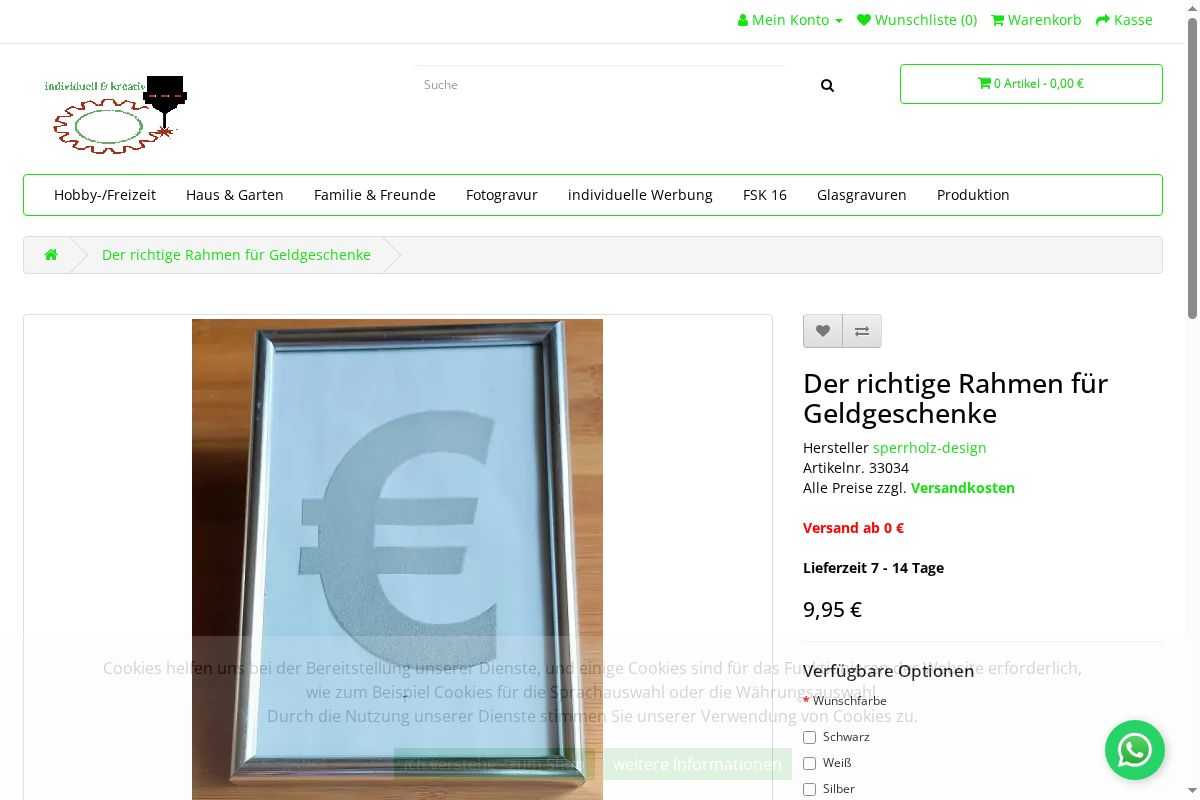Click the search magnifier icon
The height and width of the screenshot is (800, 1200).
point(827,85)
